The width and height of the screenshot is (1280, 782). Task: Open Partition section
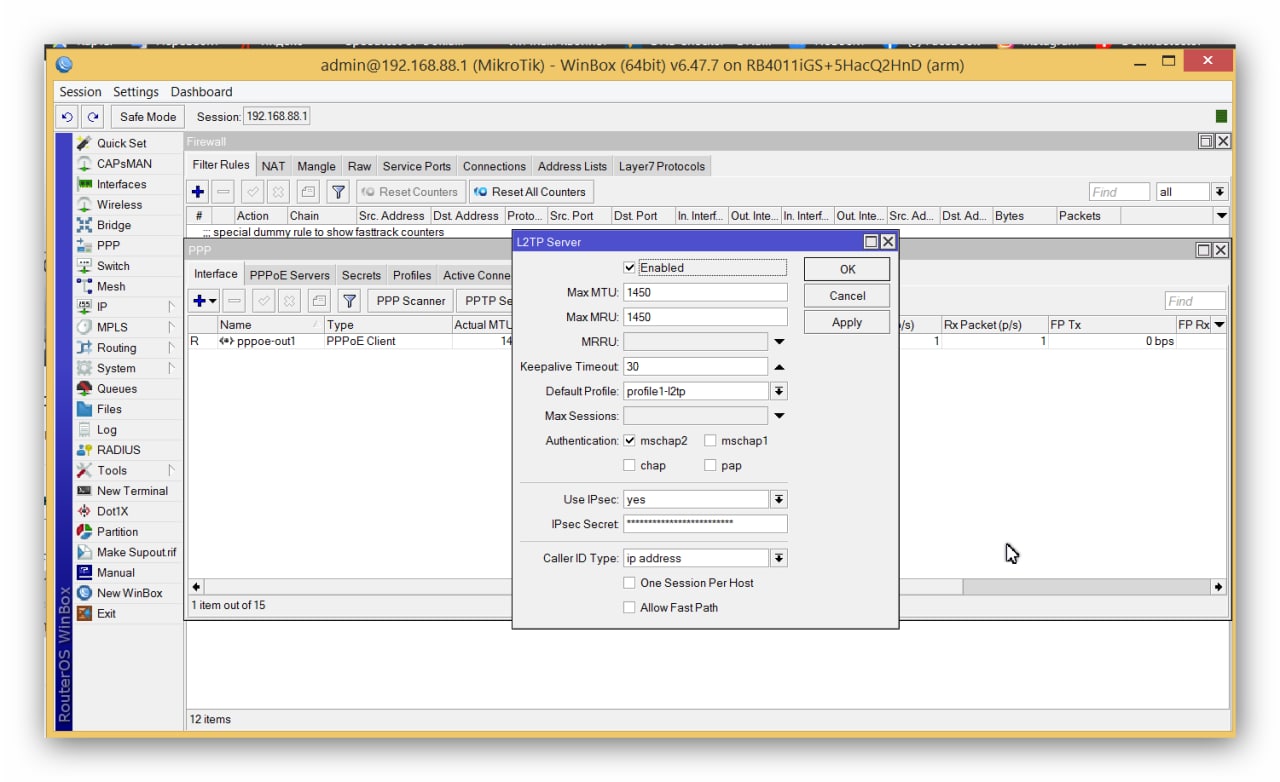point(117,532)
